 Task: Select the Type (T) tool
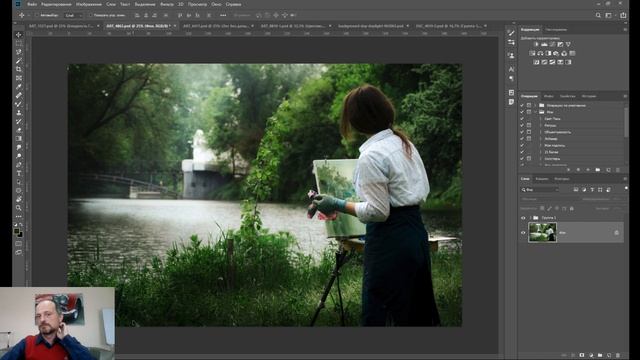(x=19, y=173)
